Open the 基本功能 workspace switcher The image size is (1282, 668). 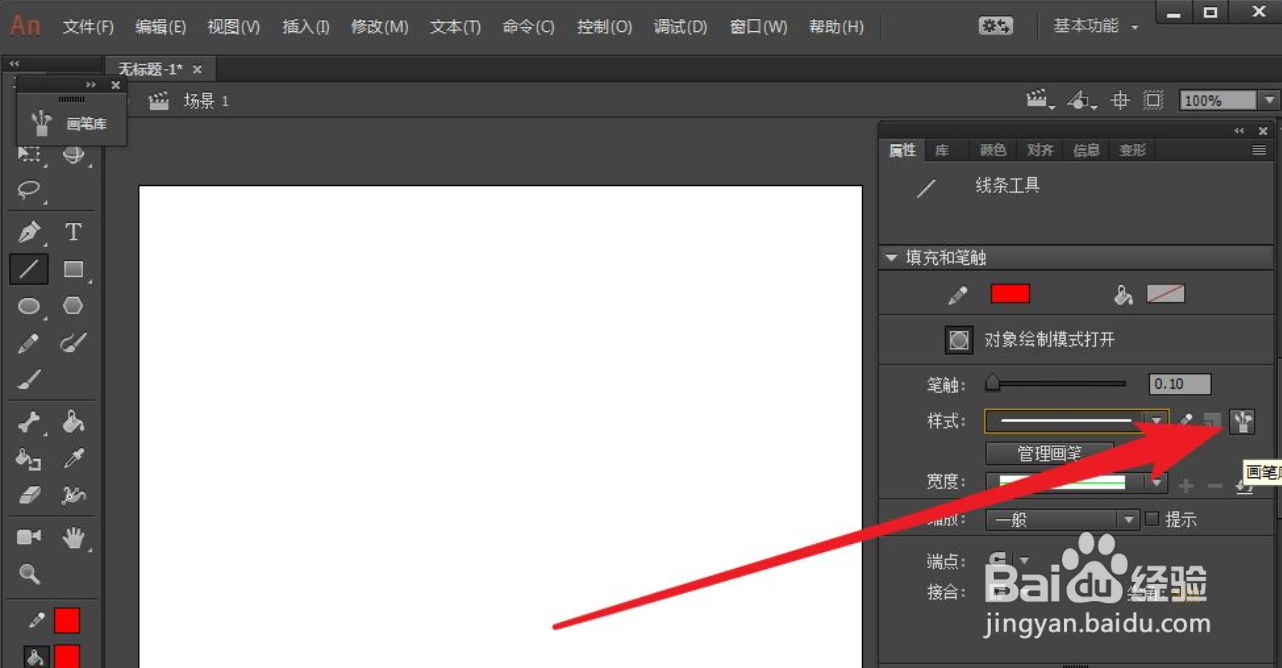click(1095, 26)
